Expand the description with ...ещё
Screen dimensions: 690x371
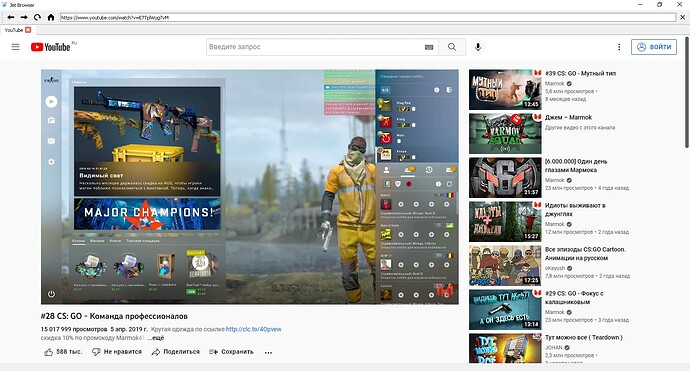click(155, 338)
